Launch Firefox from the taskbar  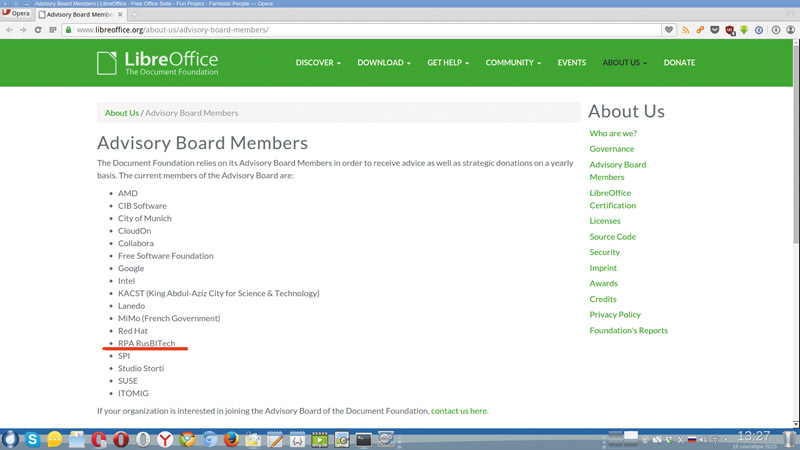231,439
